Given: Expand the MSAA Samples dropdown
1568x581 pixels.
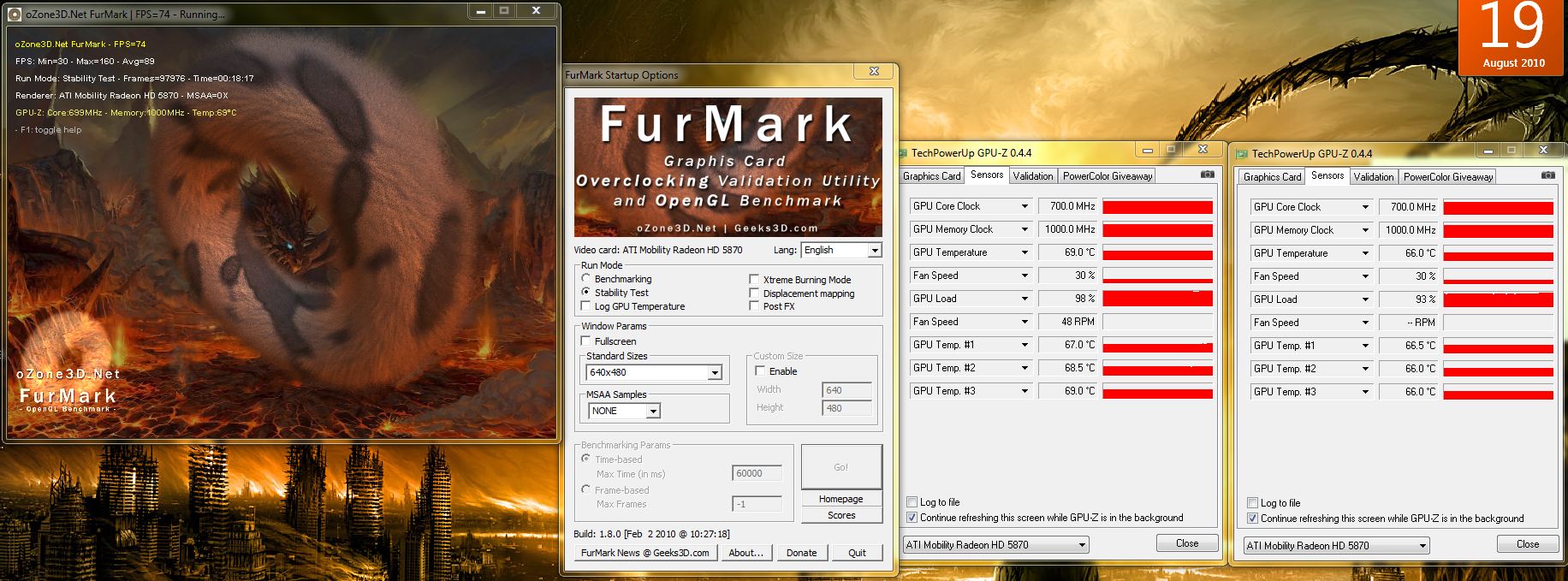Looking at the screenshot, I should (652, 412).
